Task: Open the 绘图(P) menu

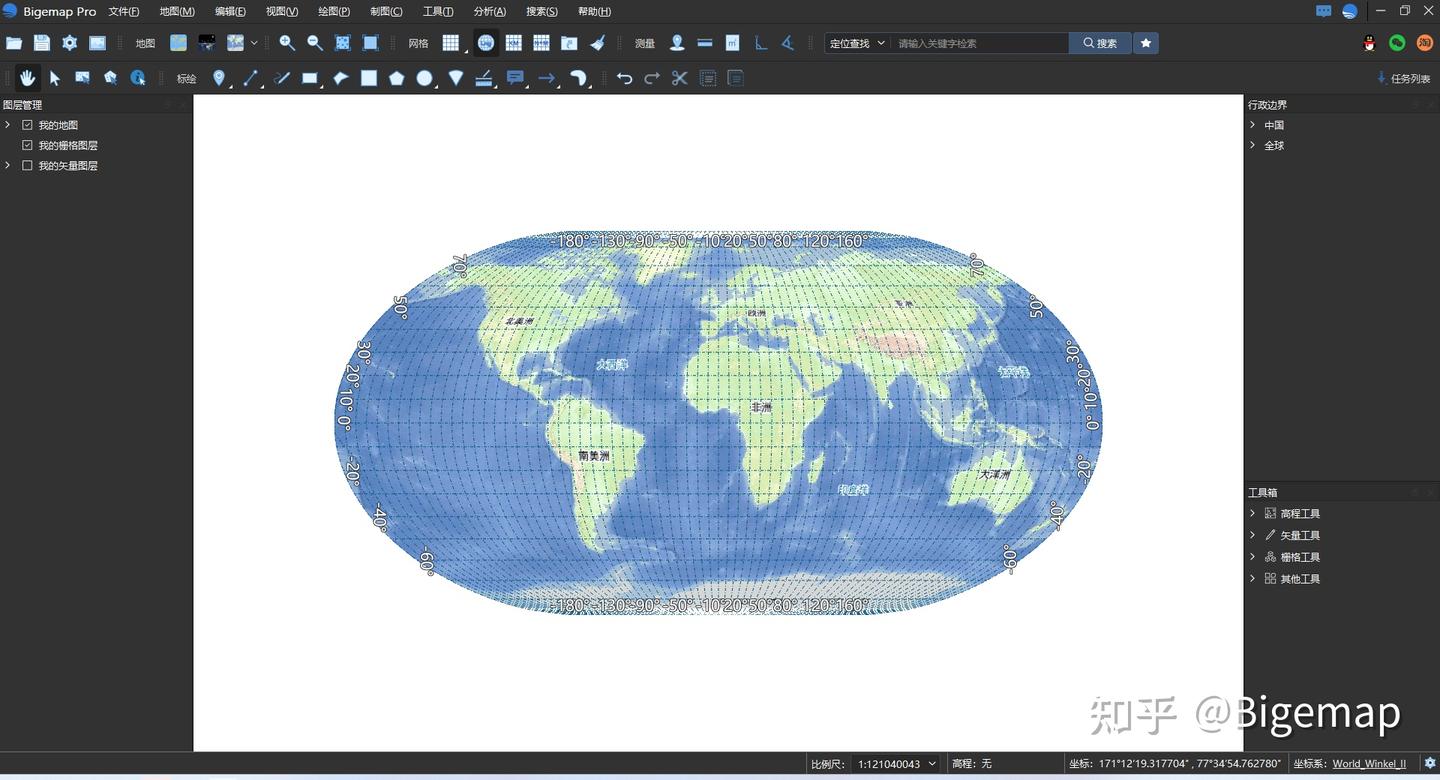Action: tap(334, 11)
